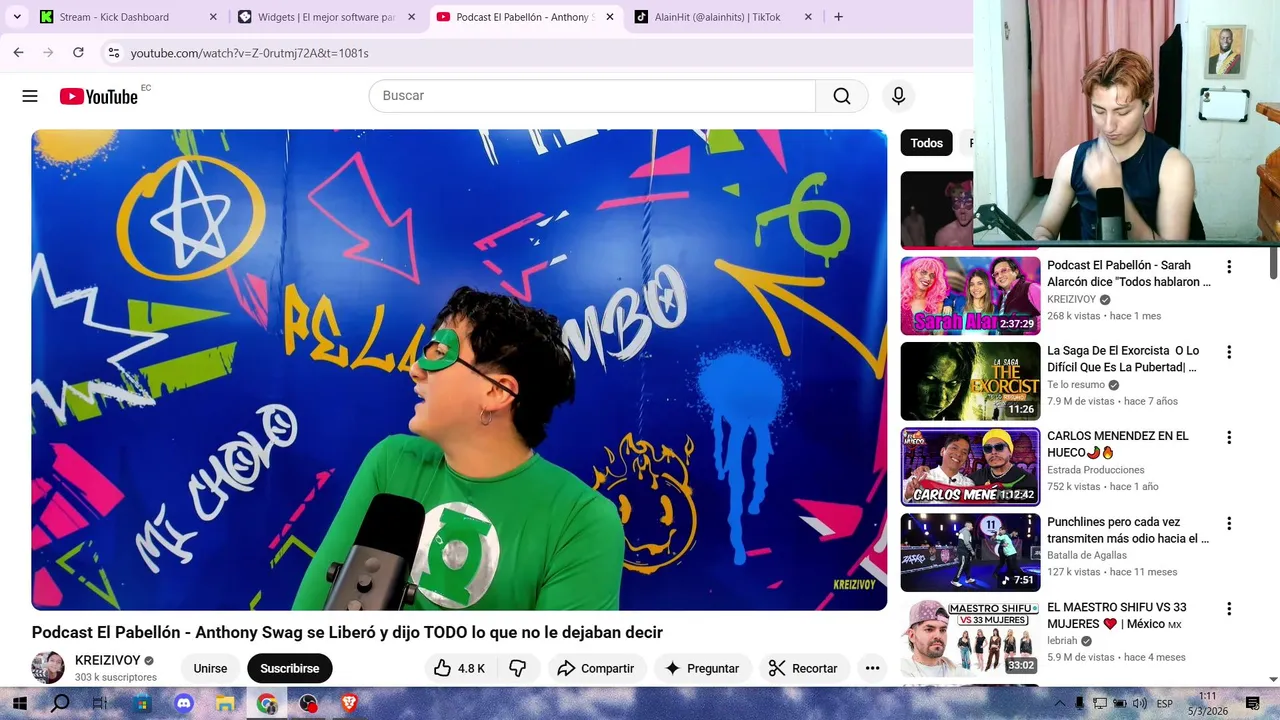Select the YouTube URL in the address bar

point(249,53)
